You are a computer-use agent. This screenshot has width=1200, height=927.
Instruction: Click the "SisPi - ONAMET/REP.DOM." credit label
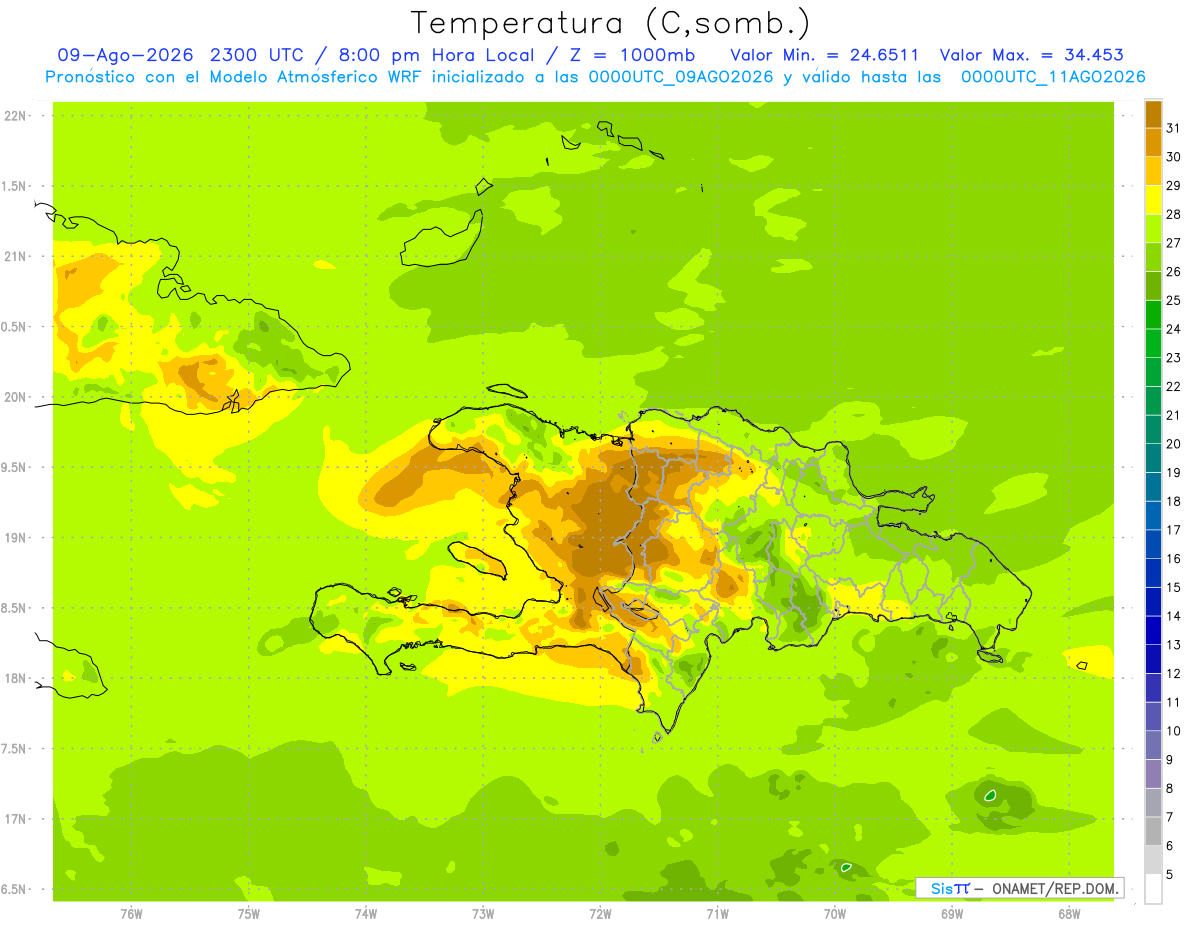tap(1019, 888)
